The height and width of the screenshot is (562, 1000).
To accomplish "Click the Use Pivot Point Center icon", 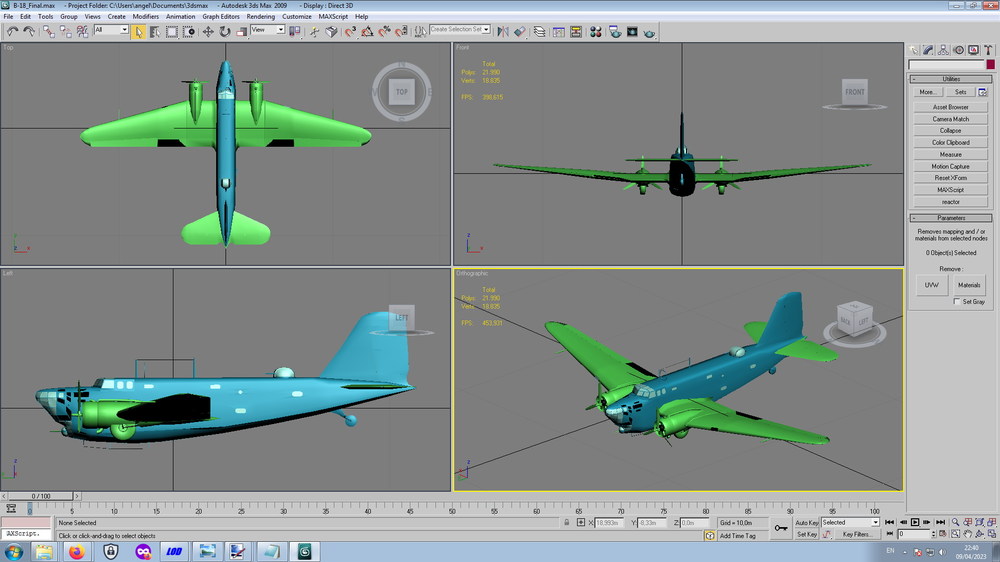I will pyautogui.click(x=295, y=31).
